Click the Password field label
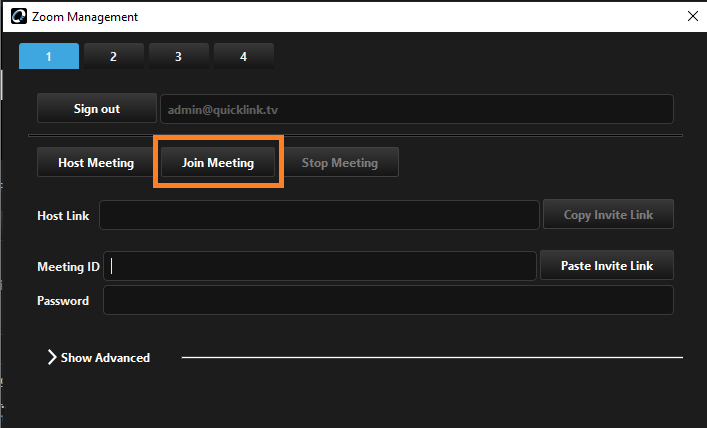 (63, 300)
